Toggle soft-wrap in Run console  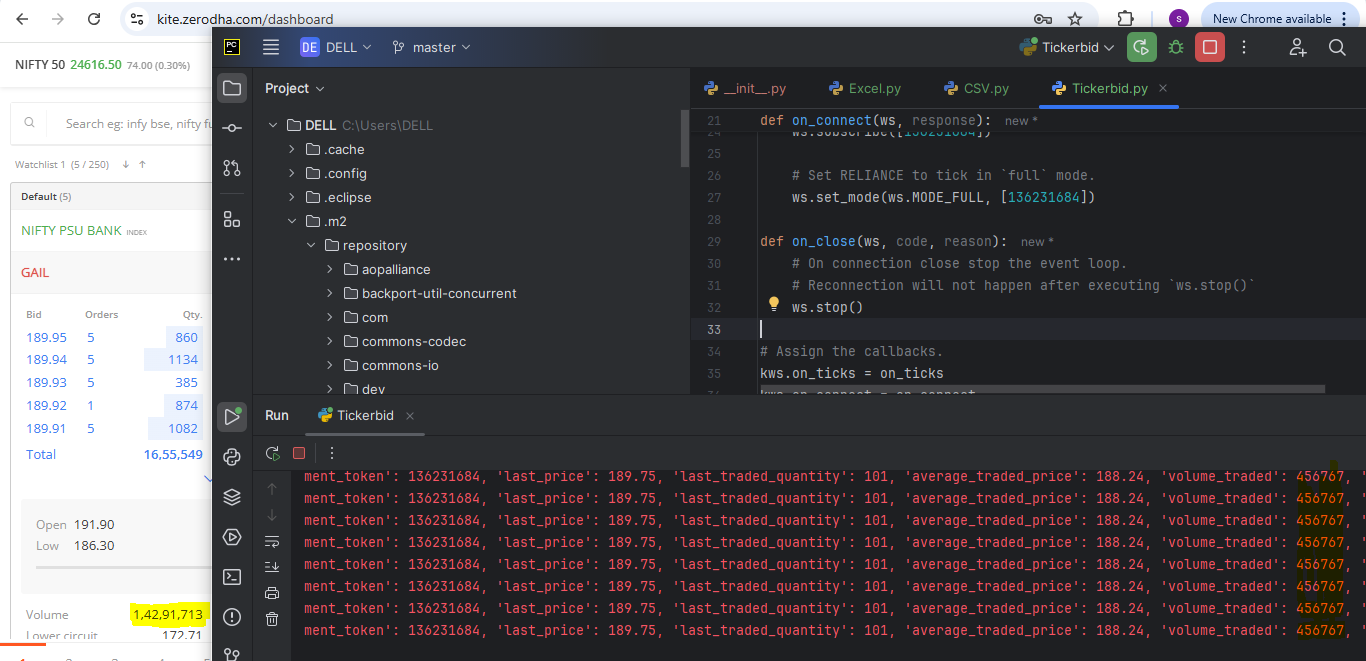tap(272, 541)
